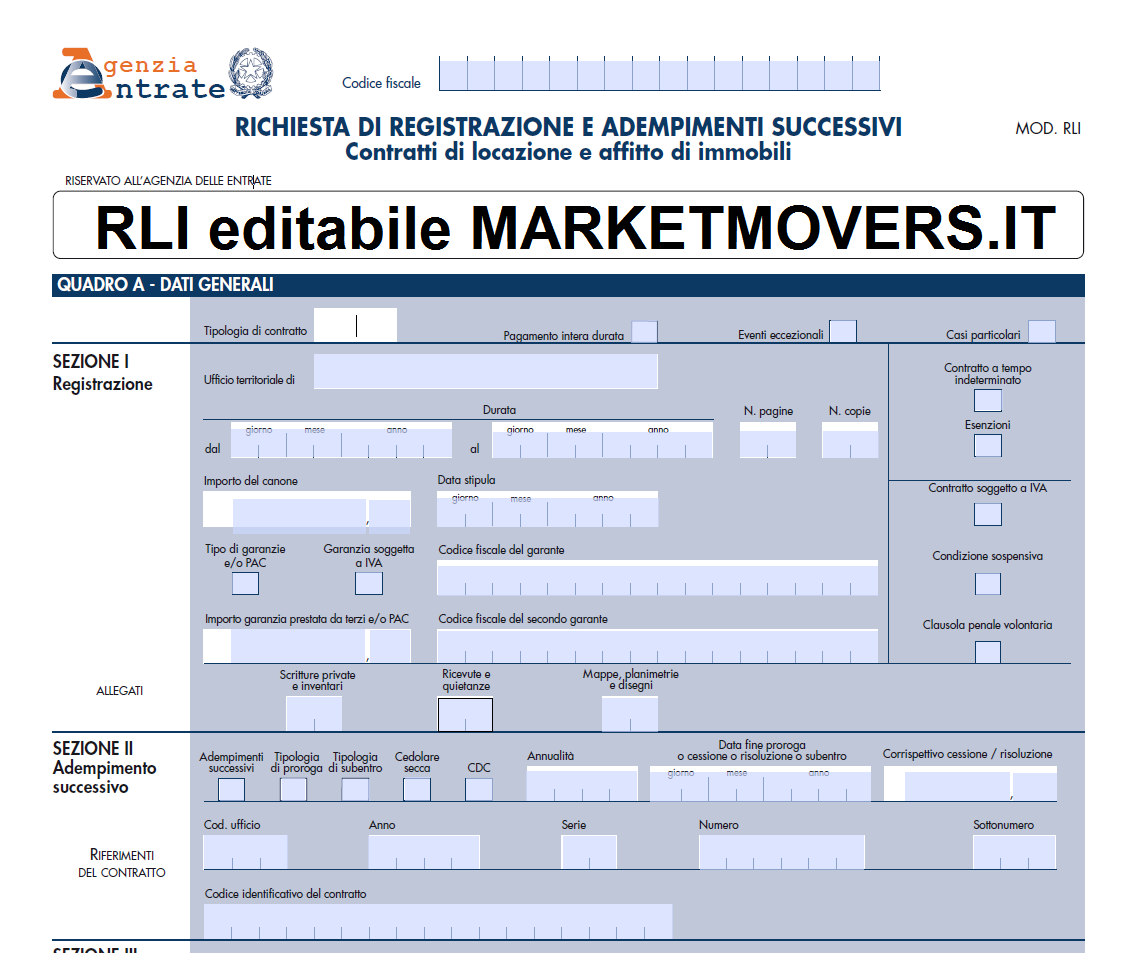Click the RLI editabile MARKETMOVERS.IT banner

pyautogui.click(x=568, y=227)
